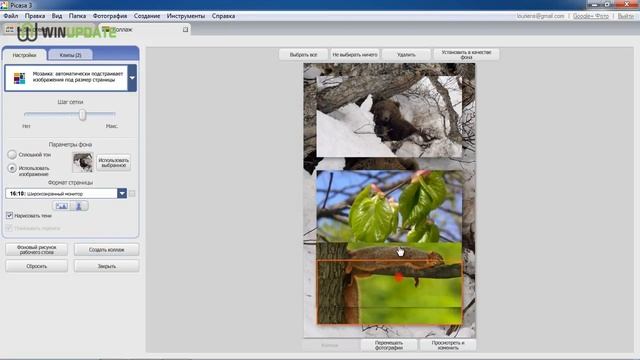Click the background image thumbnail preview

point(83,162)
